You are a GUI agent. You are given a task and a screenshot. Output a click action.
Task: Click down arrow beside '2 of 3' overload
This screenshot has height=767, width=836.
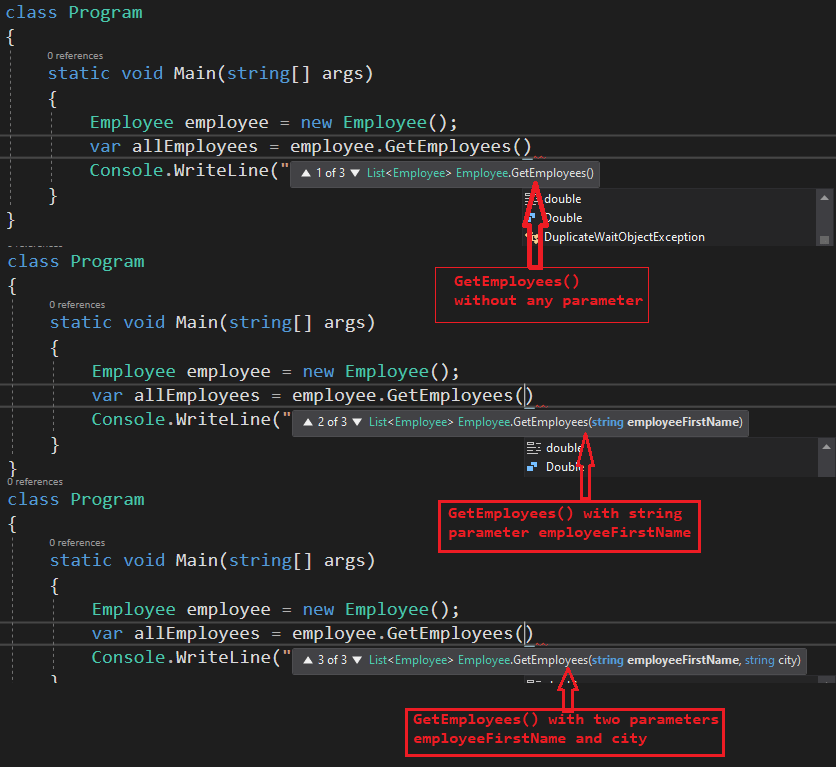pos(357,422)
